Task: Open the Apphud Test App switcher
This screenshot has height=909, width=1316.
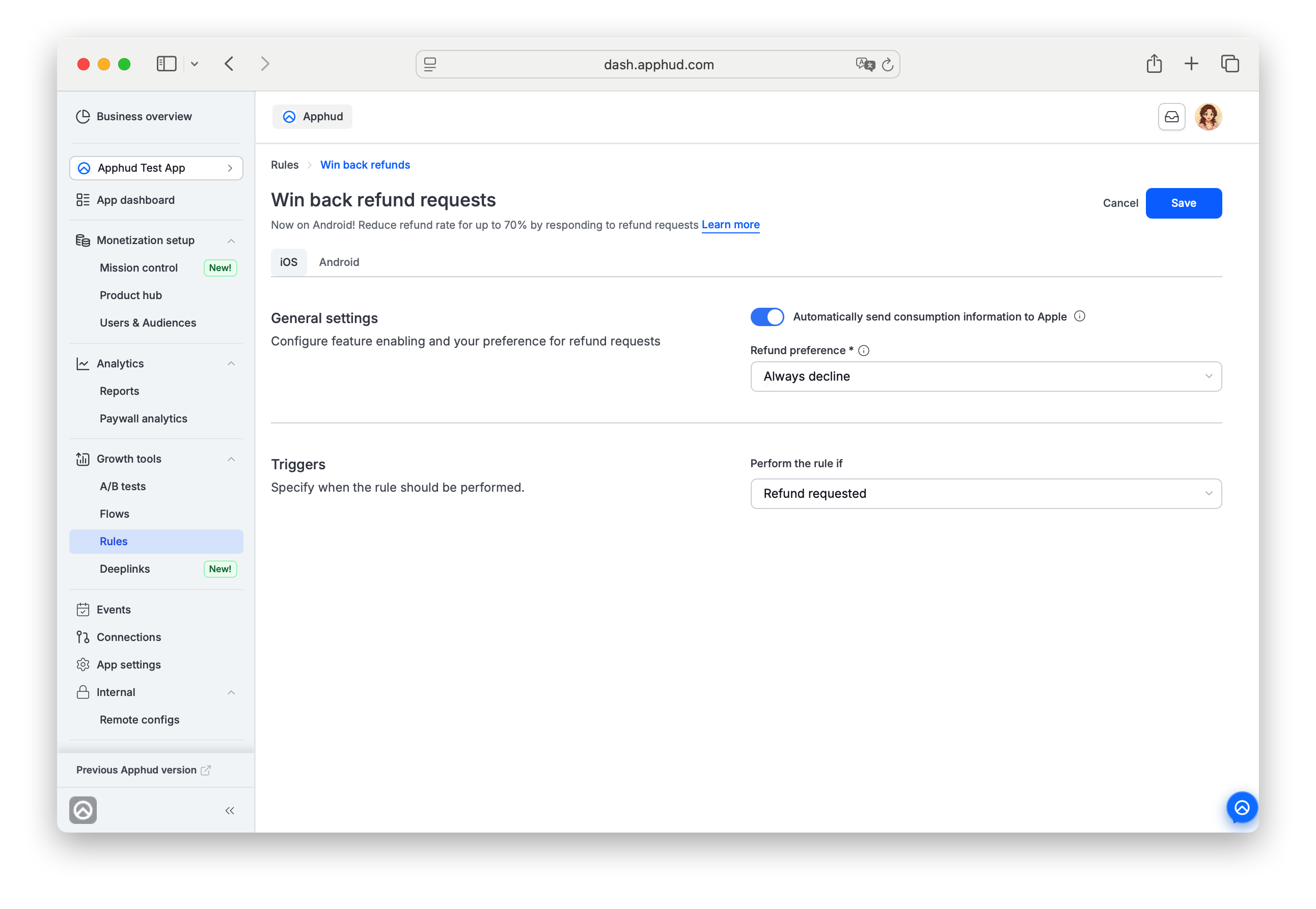Action: [156, 168]
